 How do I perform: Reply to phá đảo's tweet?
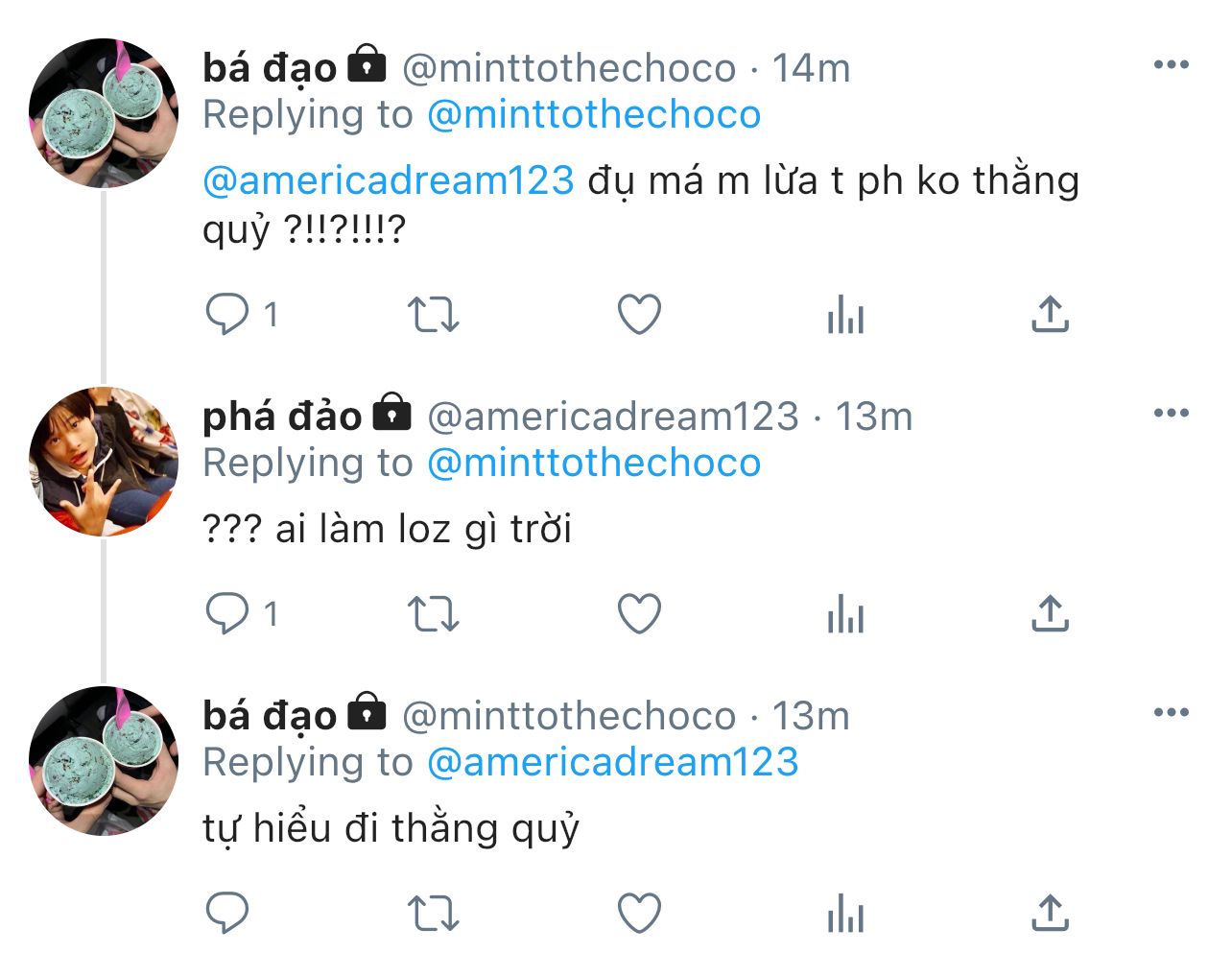click(227, 613)
